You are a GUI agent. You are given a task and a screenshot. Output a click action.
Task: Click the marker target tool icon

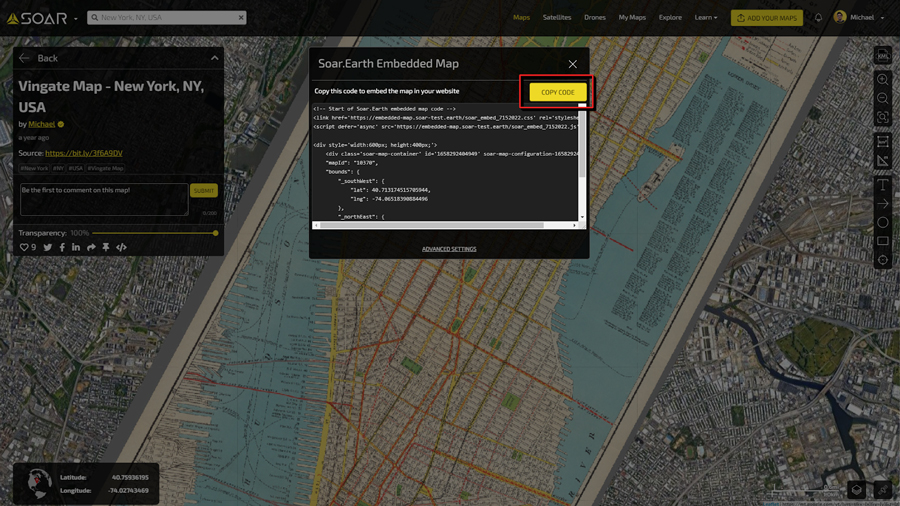tap(883, 260)
